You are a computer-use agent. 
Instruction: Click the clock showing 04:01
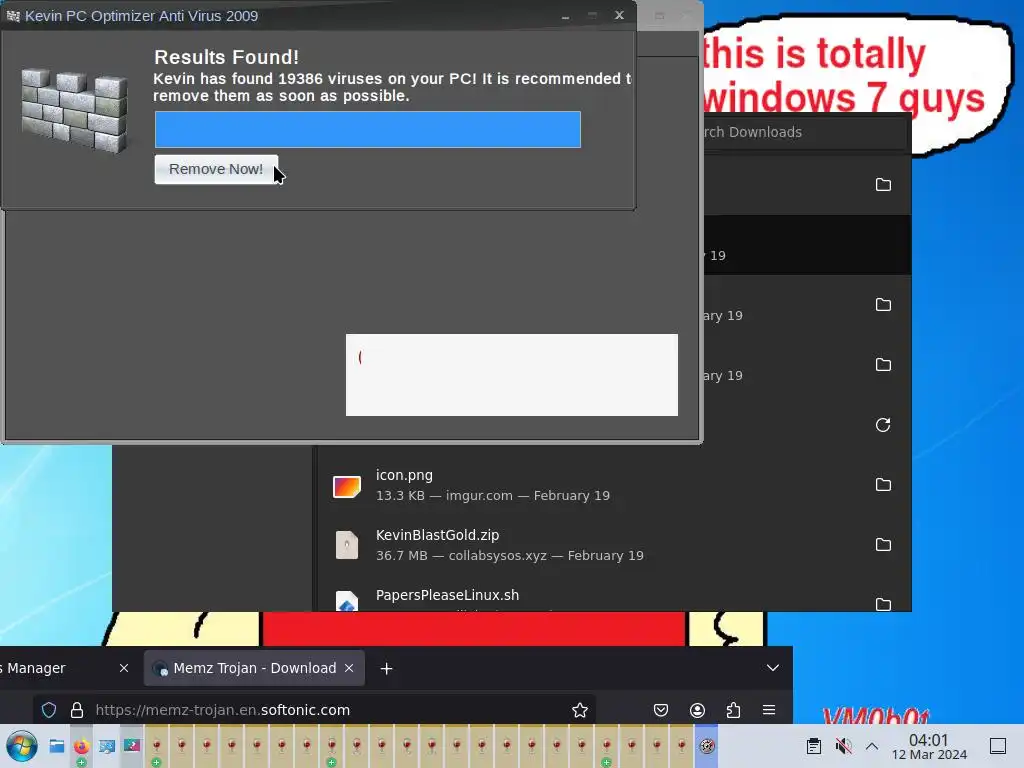[929, 746]
